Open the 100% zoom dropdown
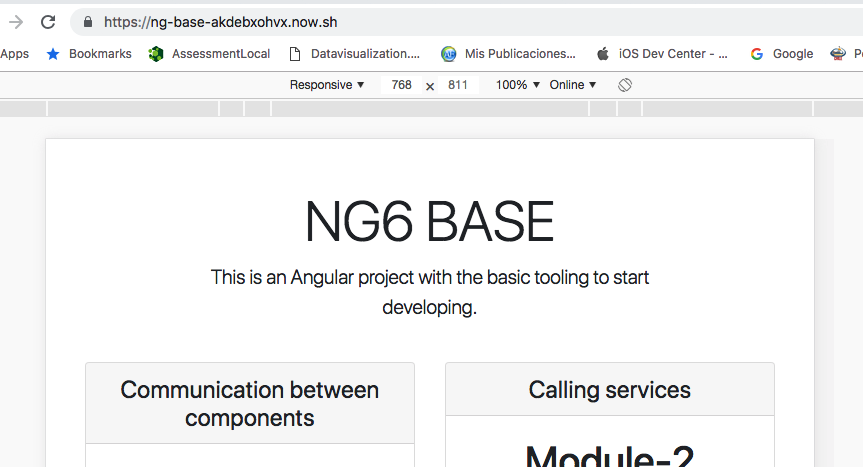This screenshot has width=863, height=467. (517, 85)
